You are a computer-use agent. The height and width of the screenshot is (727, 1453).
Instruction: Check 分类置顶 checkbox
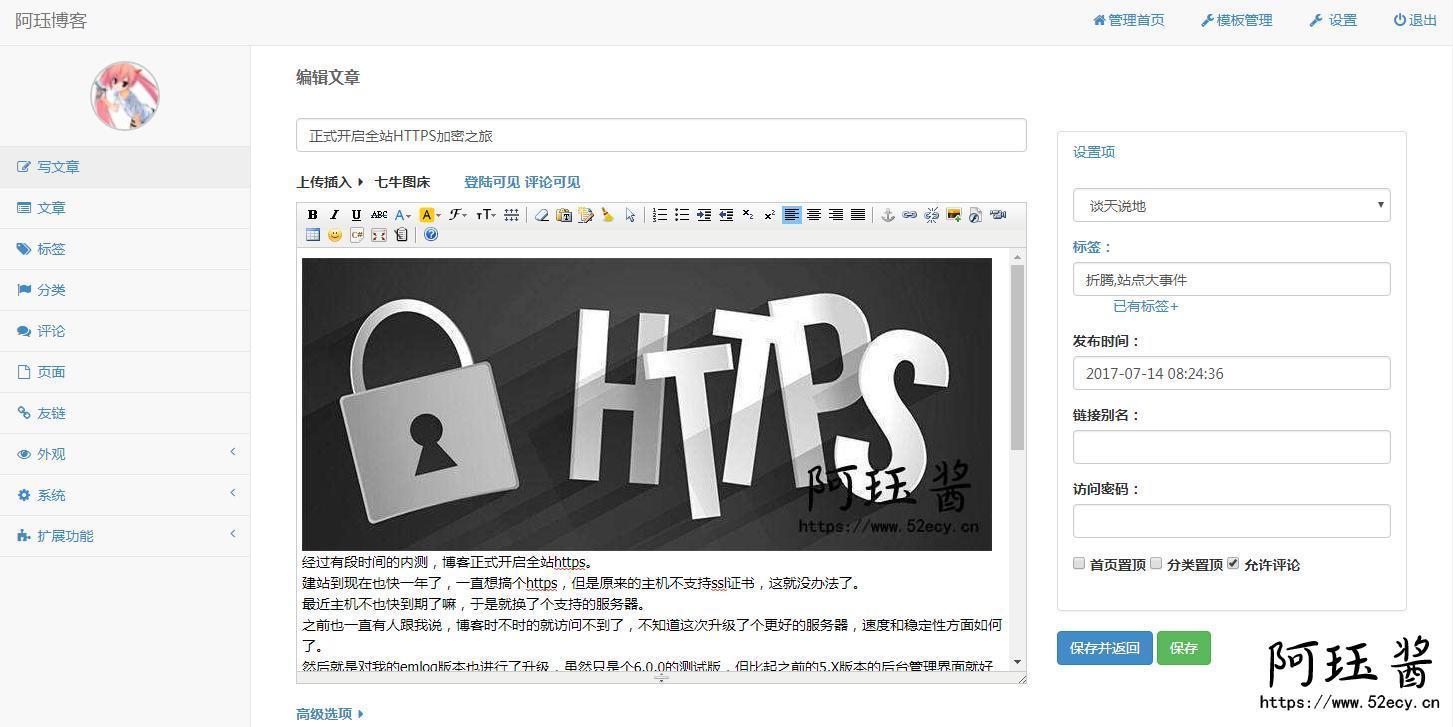pos(1156,563)
